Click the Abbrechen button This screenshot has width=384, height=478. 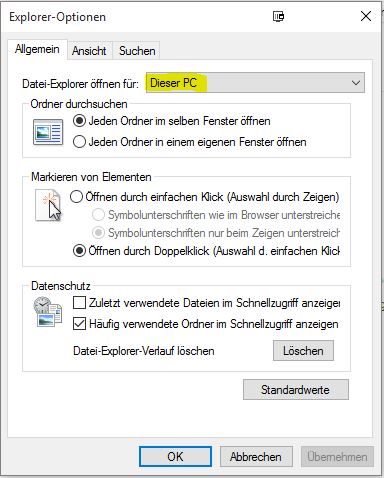pos(256,456)
